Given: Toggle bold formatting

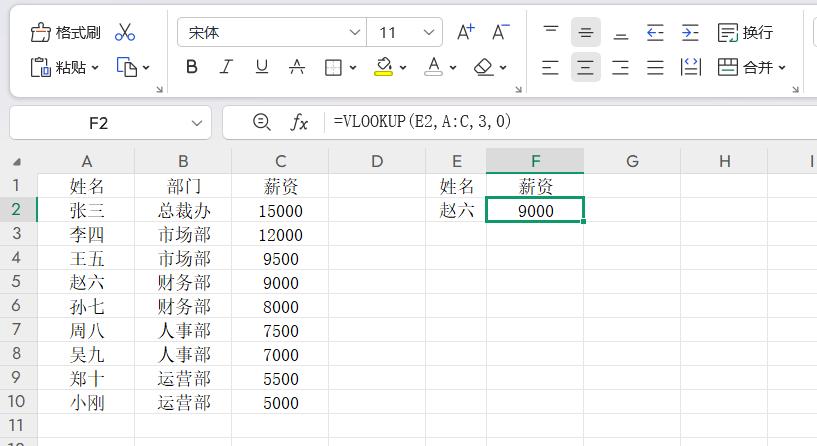Looking at the screenshot, I should point(192,67).
